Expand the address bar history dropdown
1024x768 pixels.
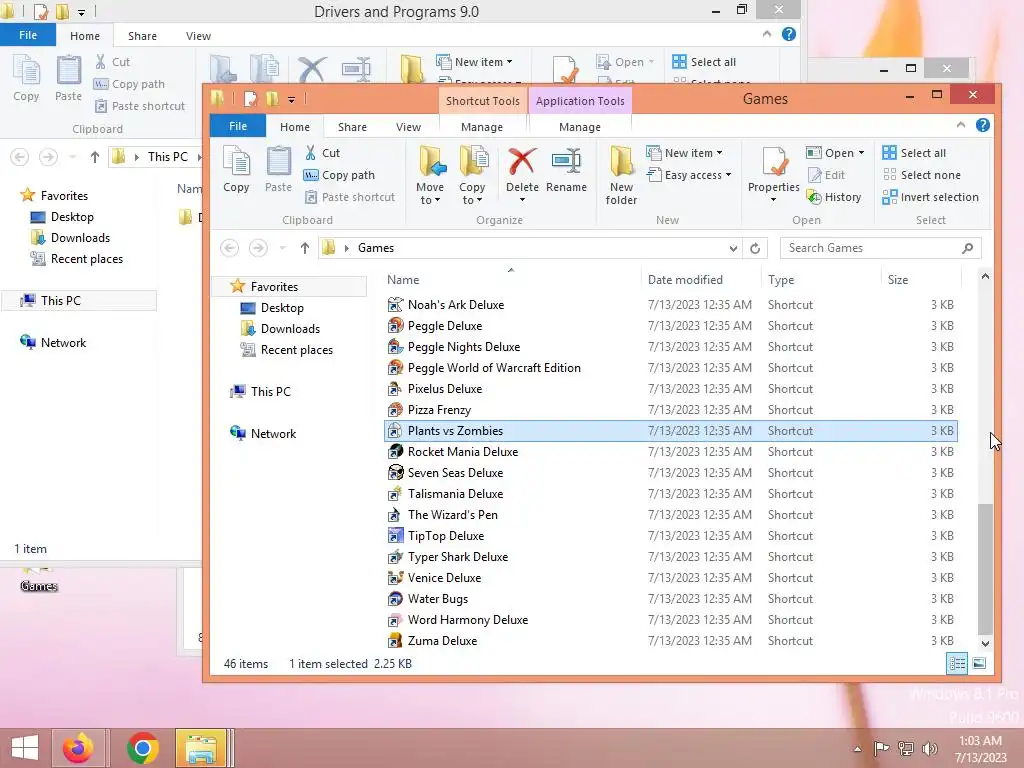coord(733,248)
